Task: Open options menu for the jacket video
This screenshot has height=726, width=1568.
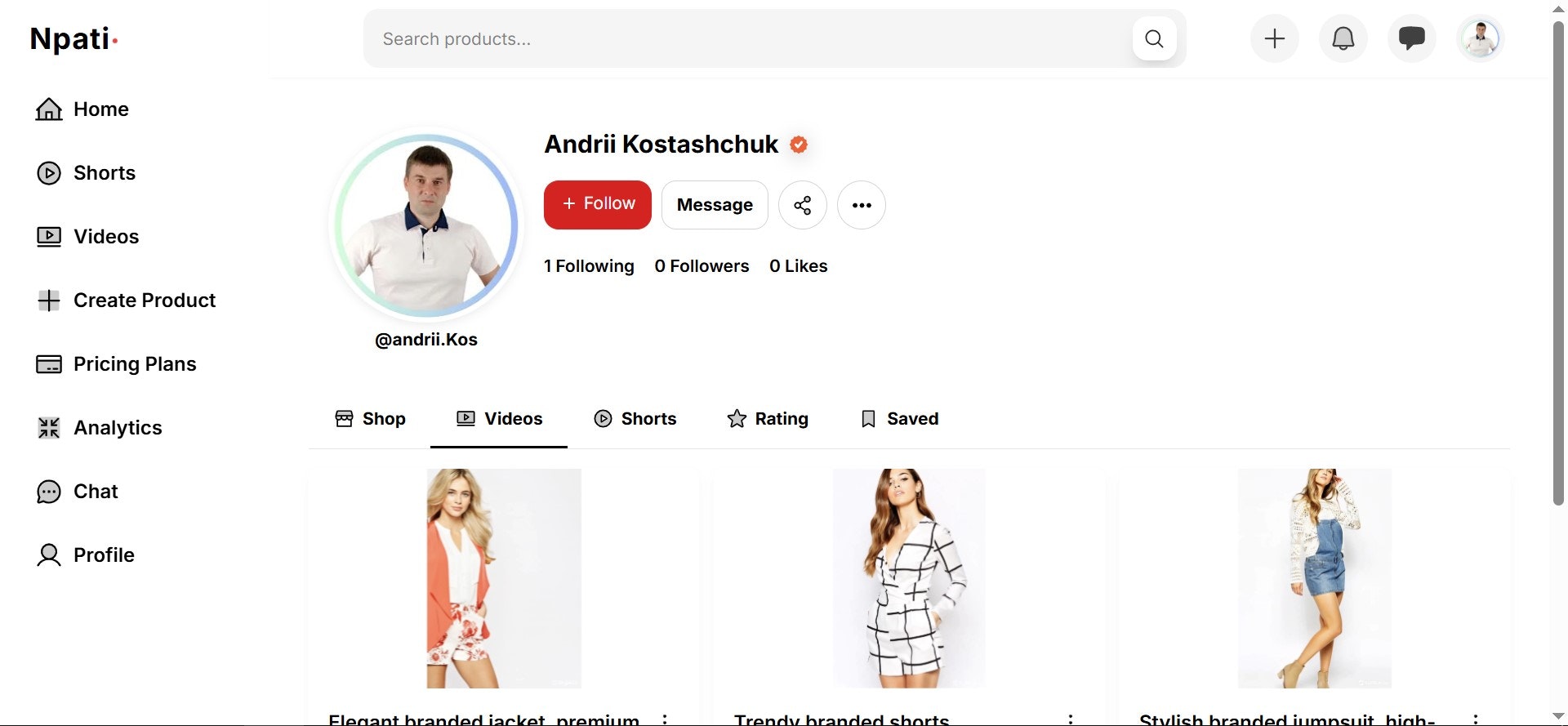Action: point(665,719)
